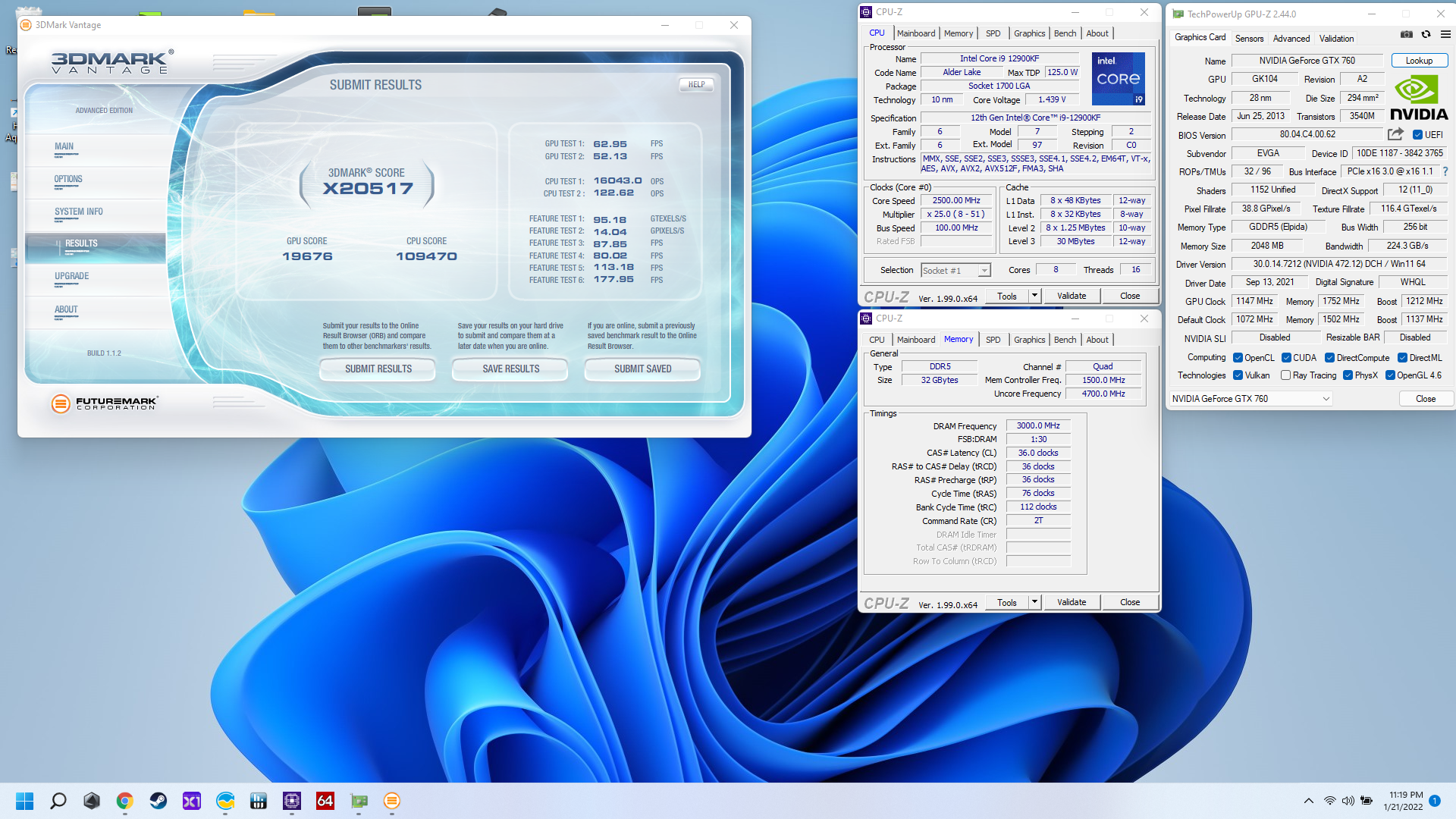Click the blue striped app taskbar icon
Image resolution: width=1456 pixels, height=819 pixels.
259,801
